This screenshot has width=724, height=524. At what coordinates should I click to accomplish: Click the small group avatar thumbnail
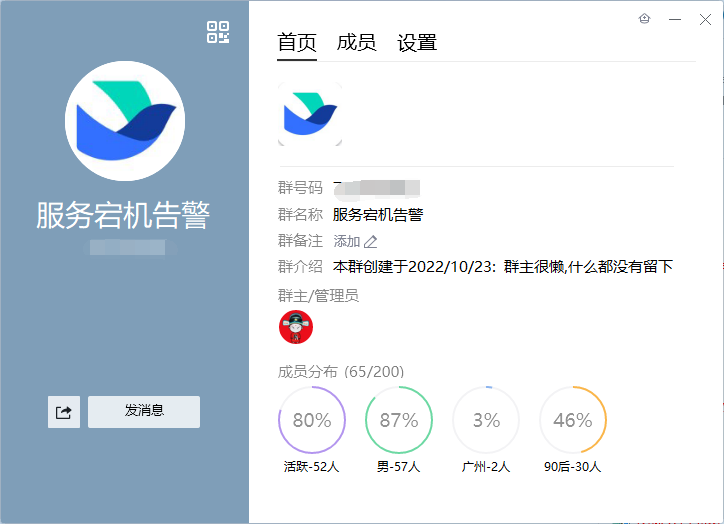310,114
